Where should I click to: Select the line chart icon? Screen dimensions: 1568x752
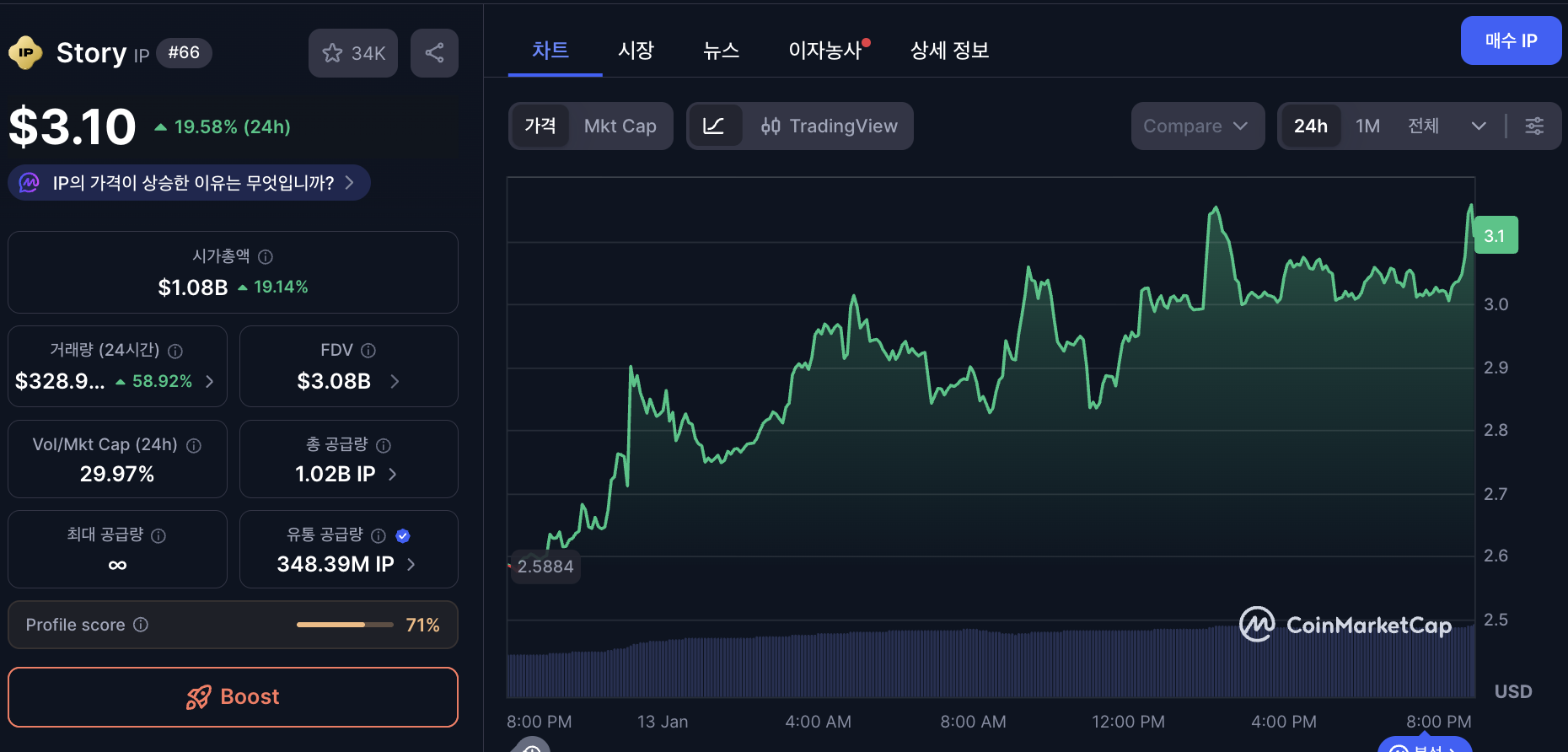point(714,126)
